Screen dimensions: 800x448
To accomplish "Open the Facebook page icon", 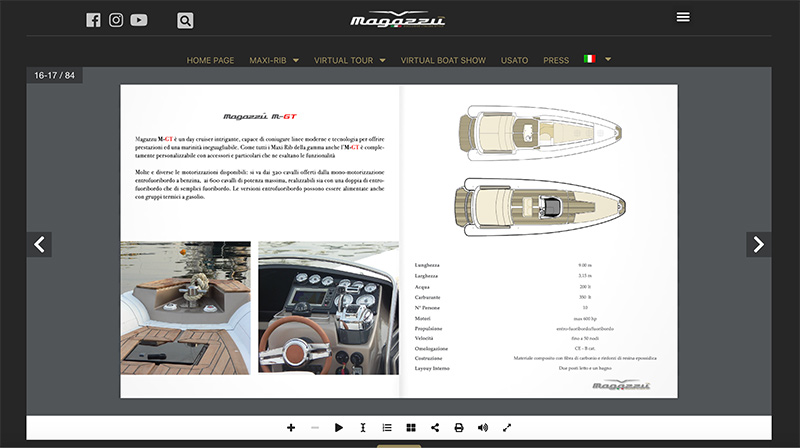I will pyautogui.click(x=93, y=20).
